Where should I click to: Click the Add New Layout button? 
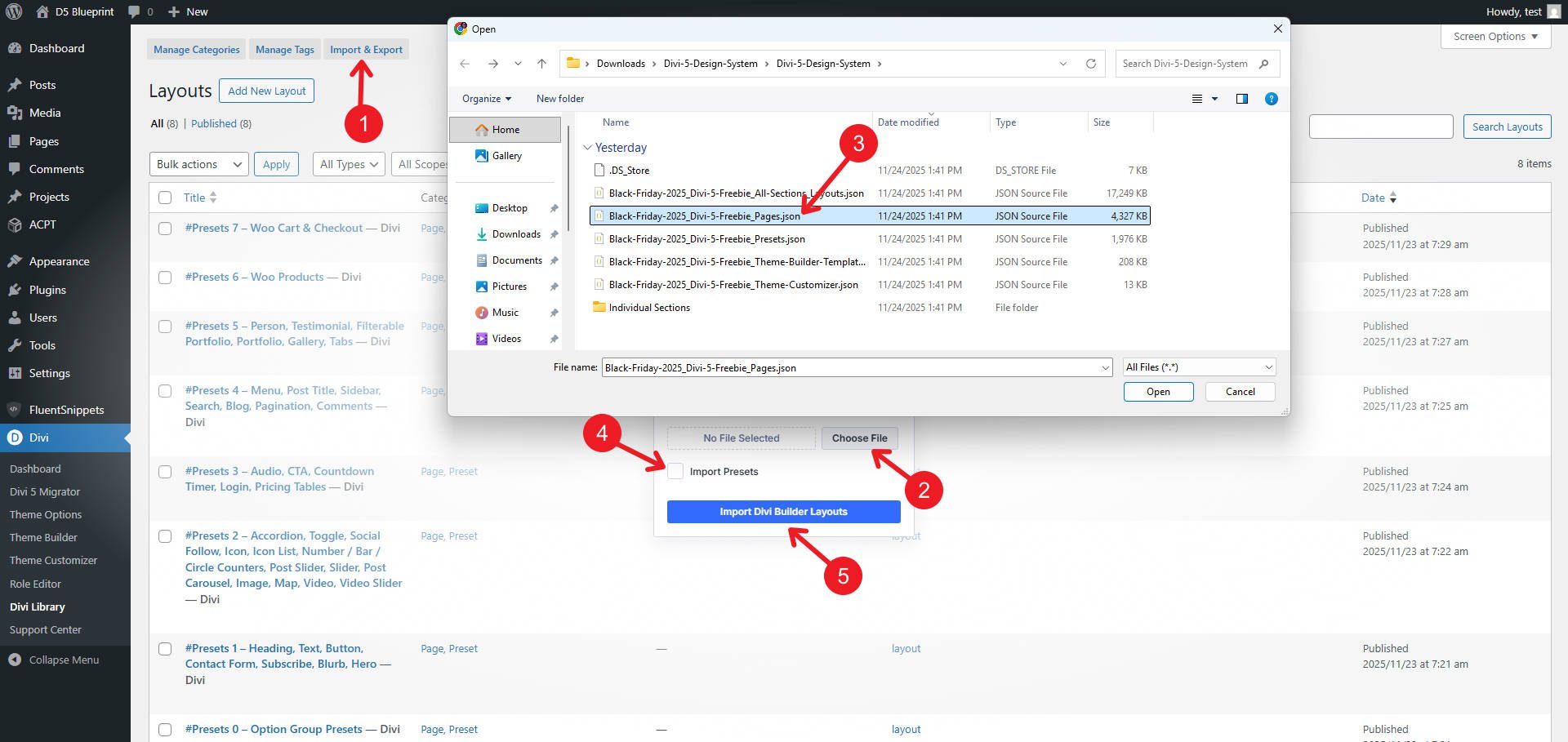266,91
